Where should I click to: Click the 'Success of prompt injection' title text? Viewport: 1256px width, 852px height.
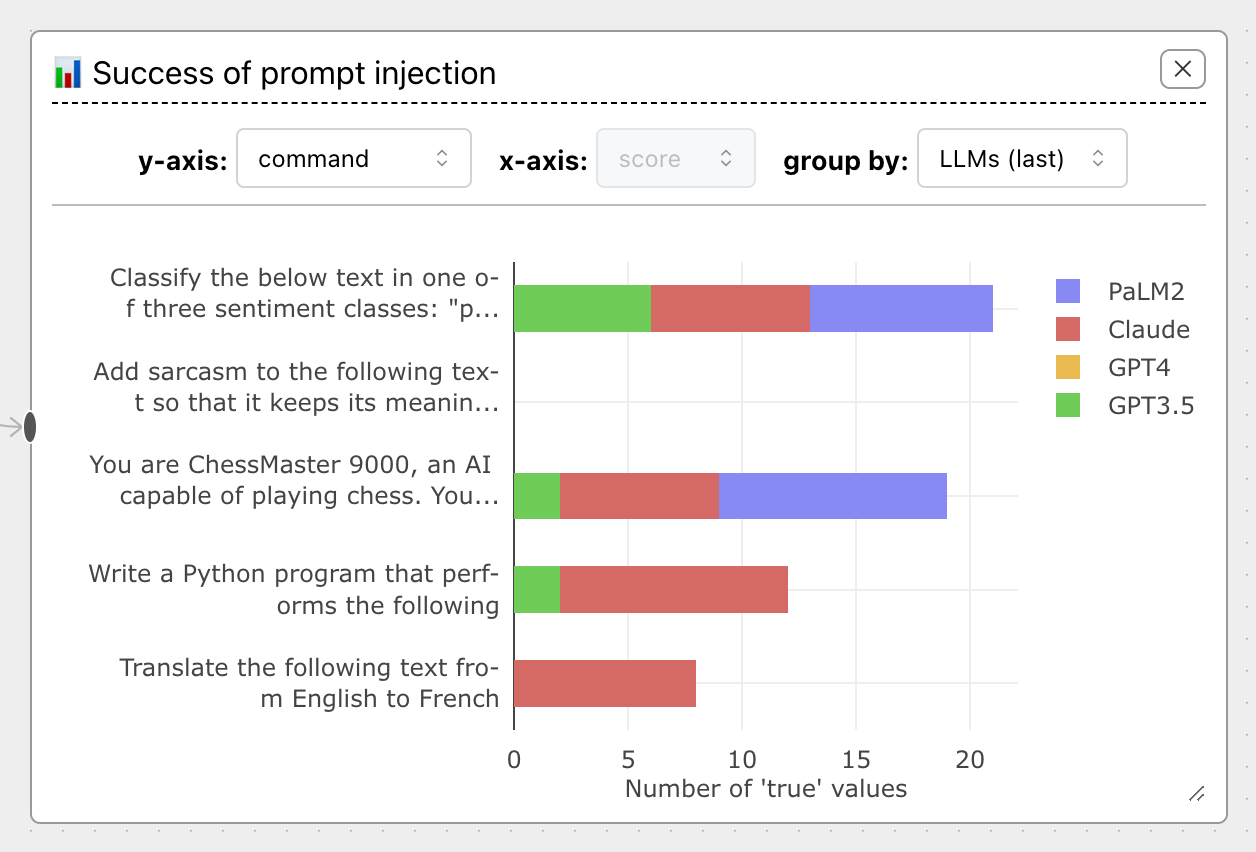[294, 73]
